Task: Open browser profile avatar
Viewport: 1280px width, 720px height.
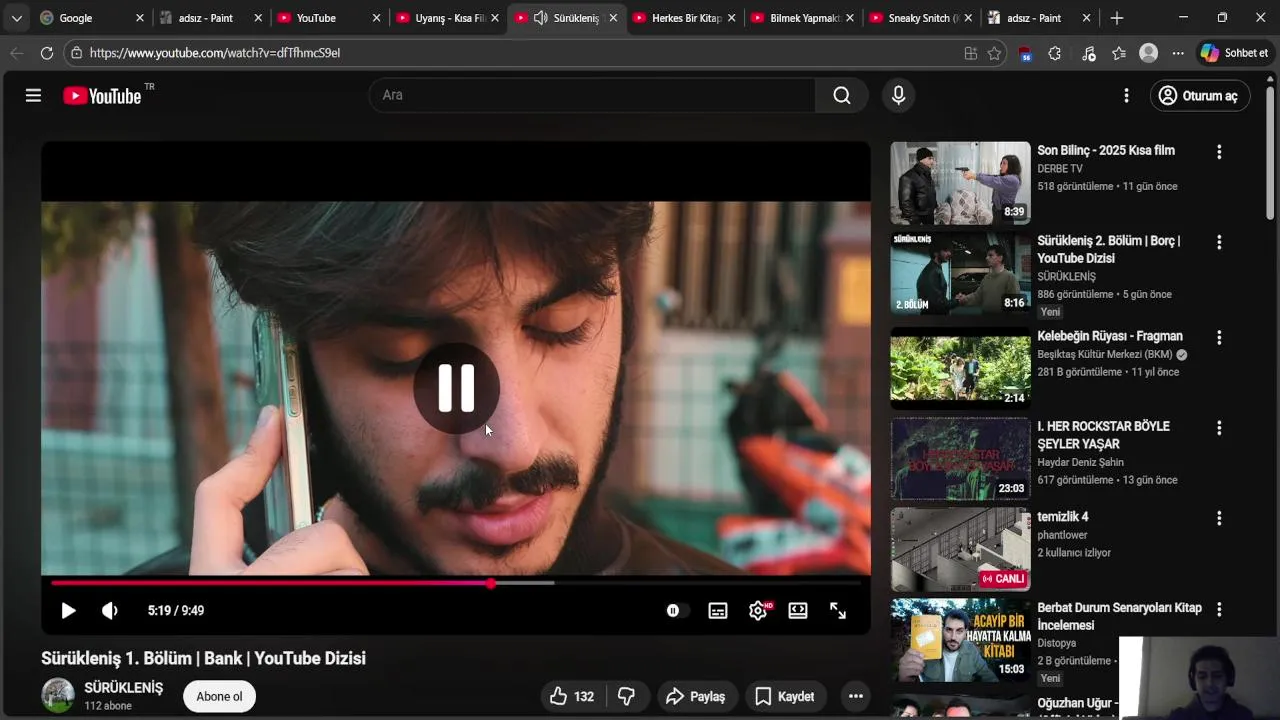Action: [x=1149, y=53]
